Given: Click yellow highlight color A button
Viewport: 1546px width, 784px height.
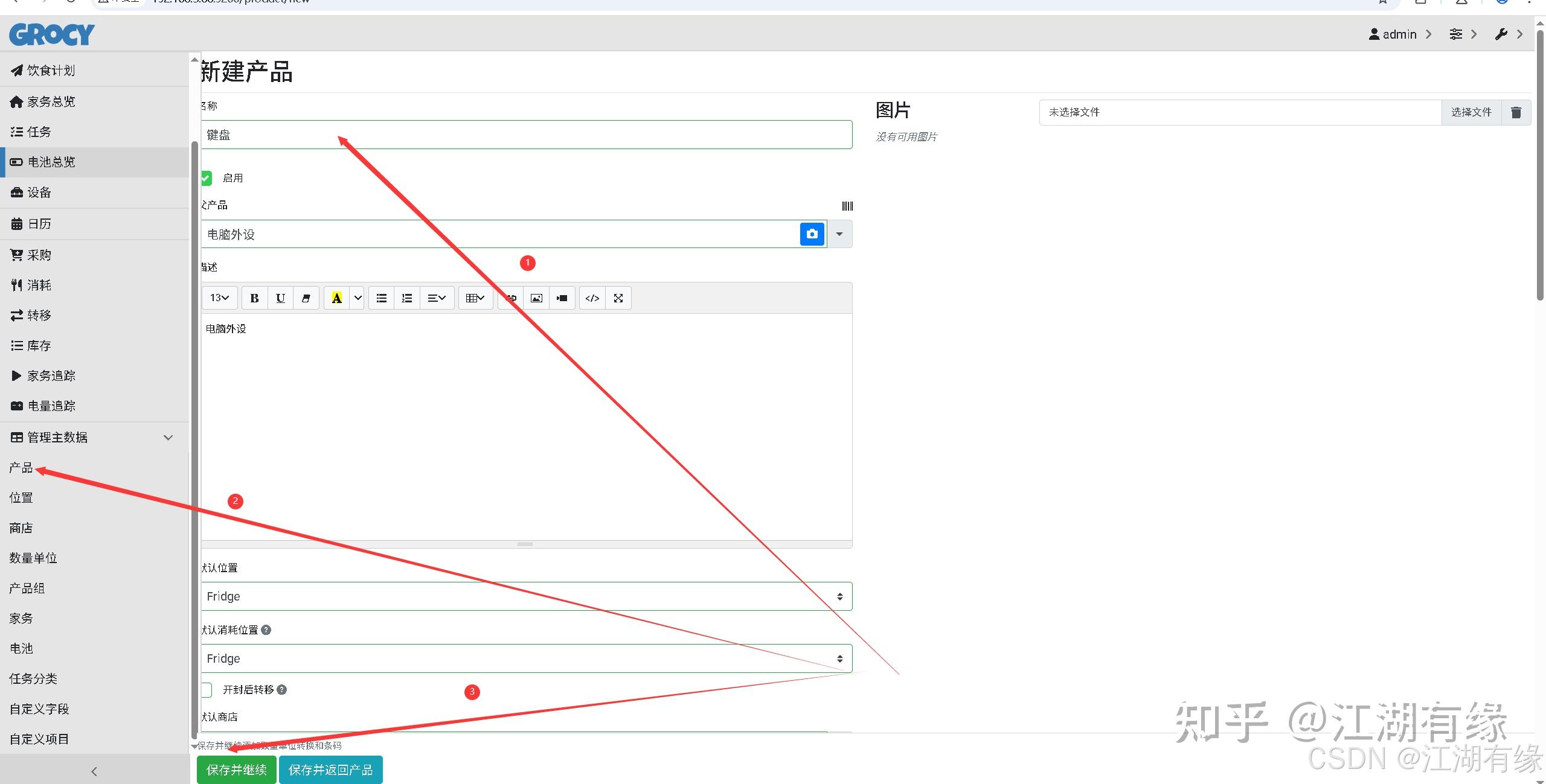Looking at the screenshot, I should tap(337, 298).
